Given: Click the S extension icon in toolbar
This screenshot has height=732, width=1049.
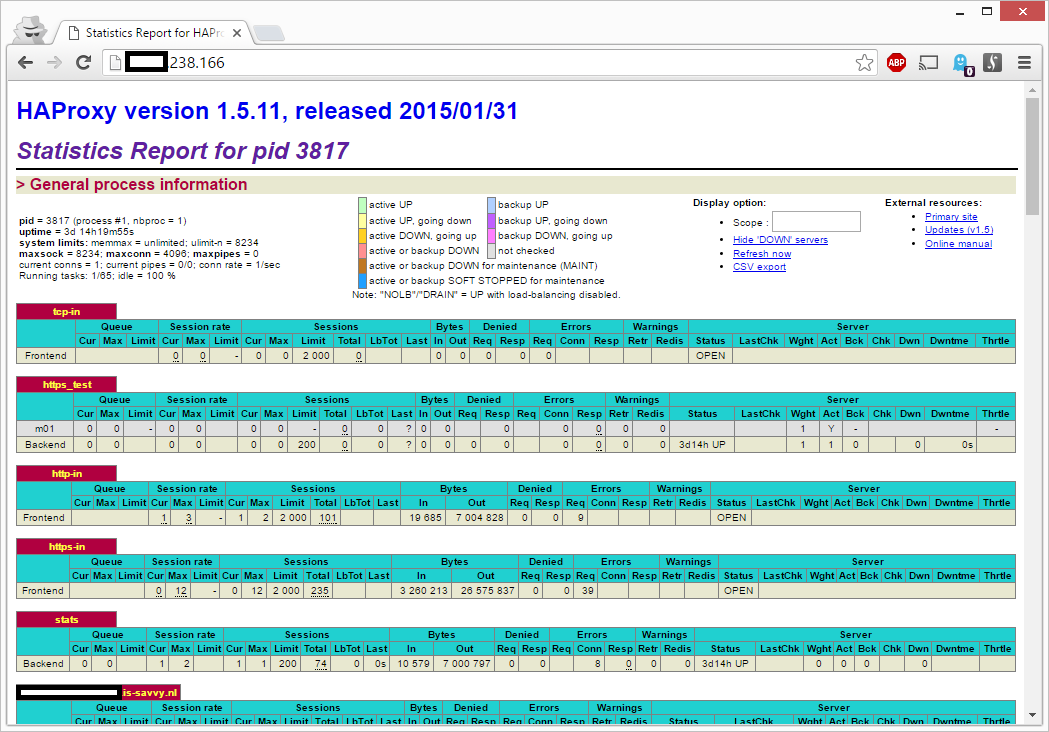Looking at the screenshot, I should click(993, 63).
